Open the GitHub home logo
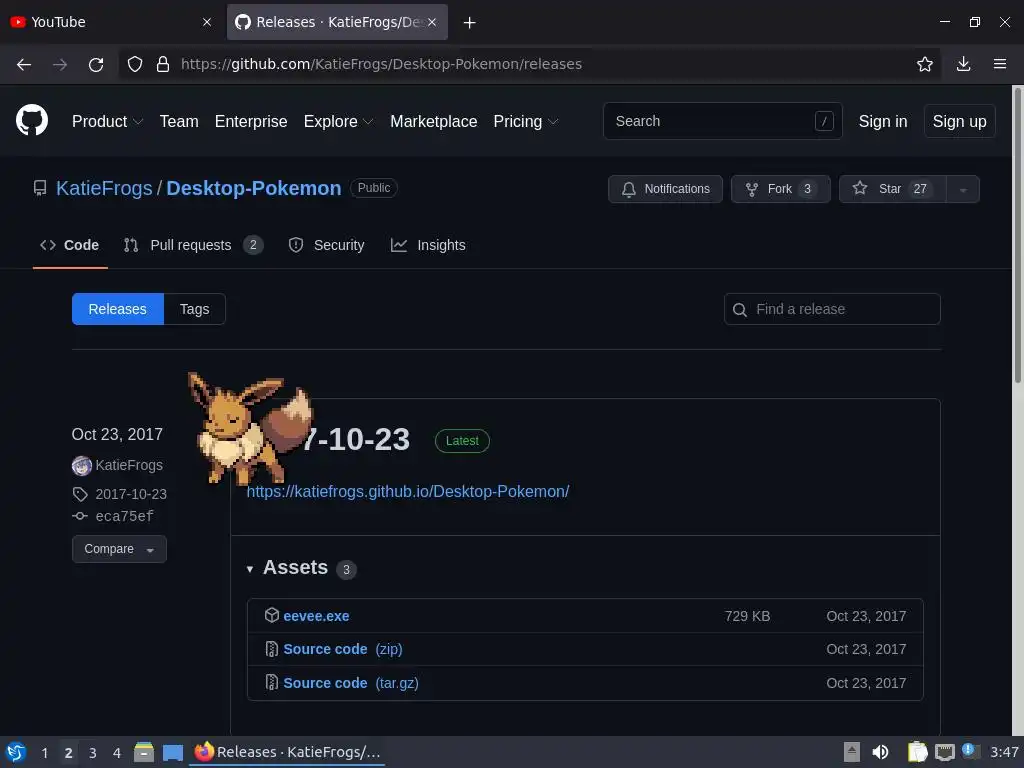 pyautogui.click(x=32, y=120)
